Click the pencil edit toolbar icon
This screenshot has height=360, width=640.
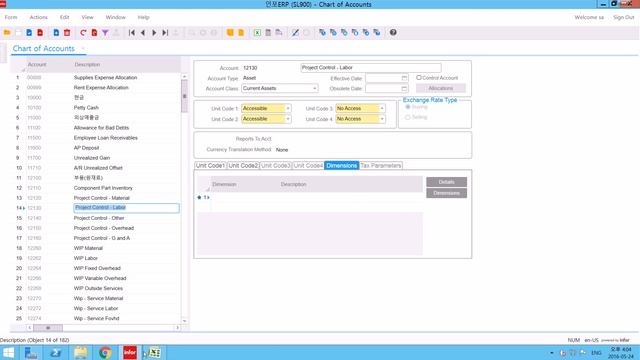coord(295,33)
